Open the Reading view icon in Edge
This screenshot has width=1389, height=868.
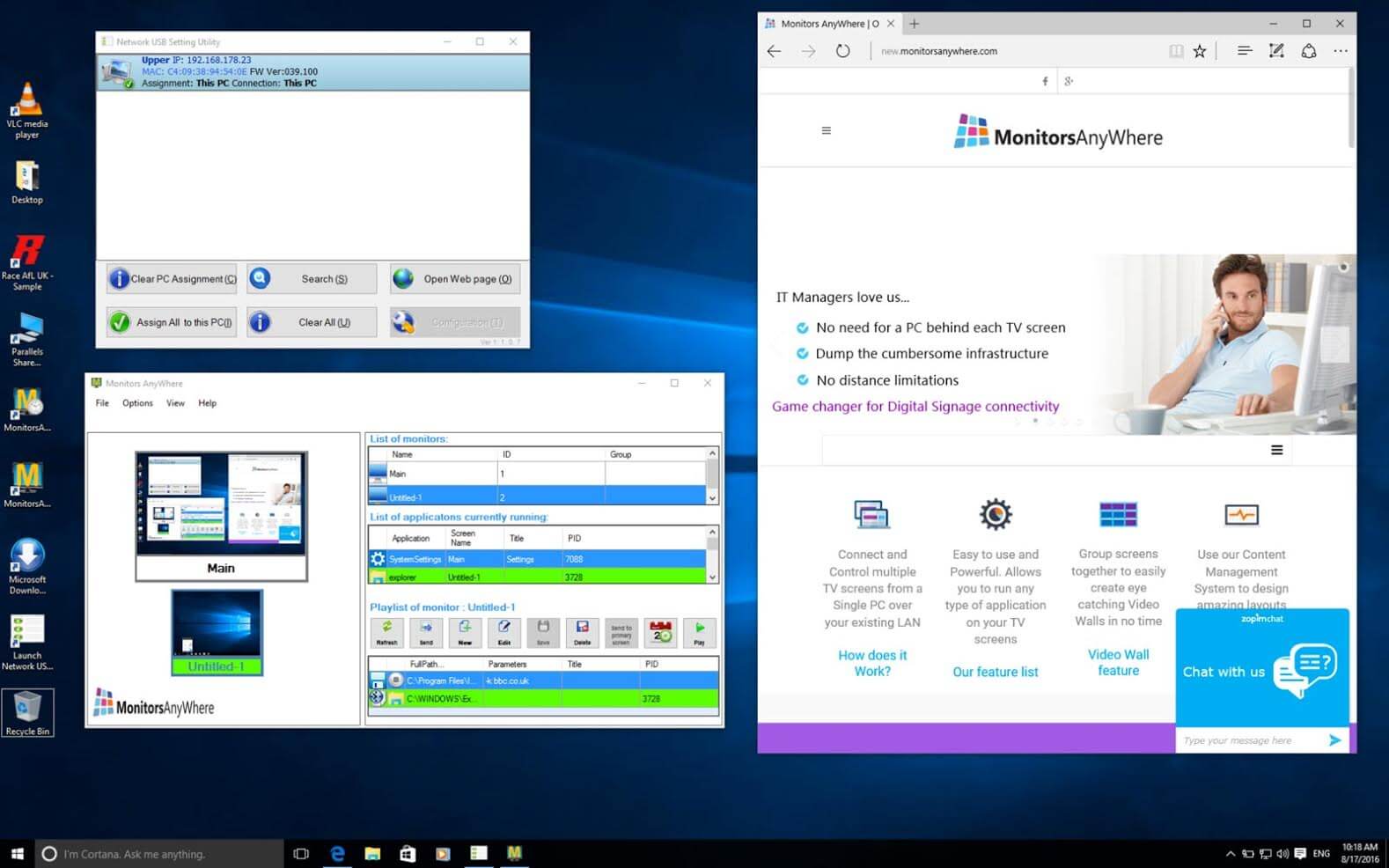pyautogui.click(x=1176, y=51)
